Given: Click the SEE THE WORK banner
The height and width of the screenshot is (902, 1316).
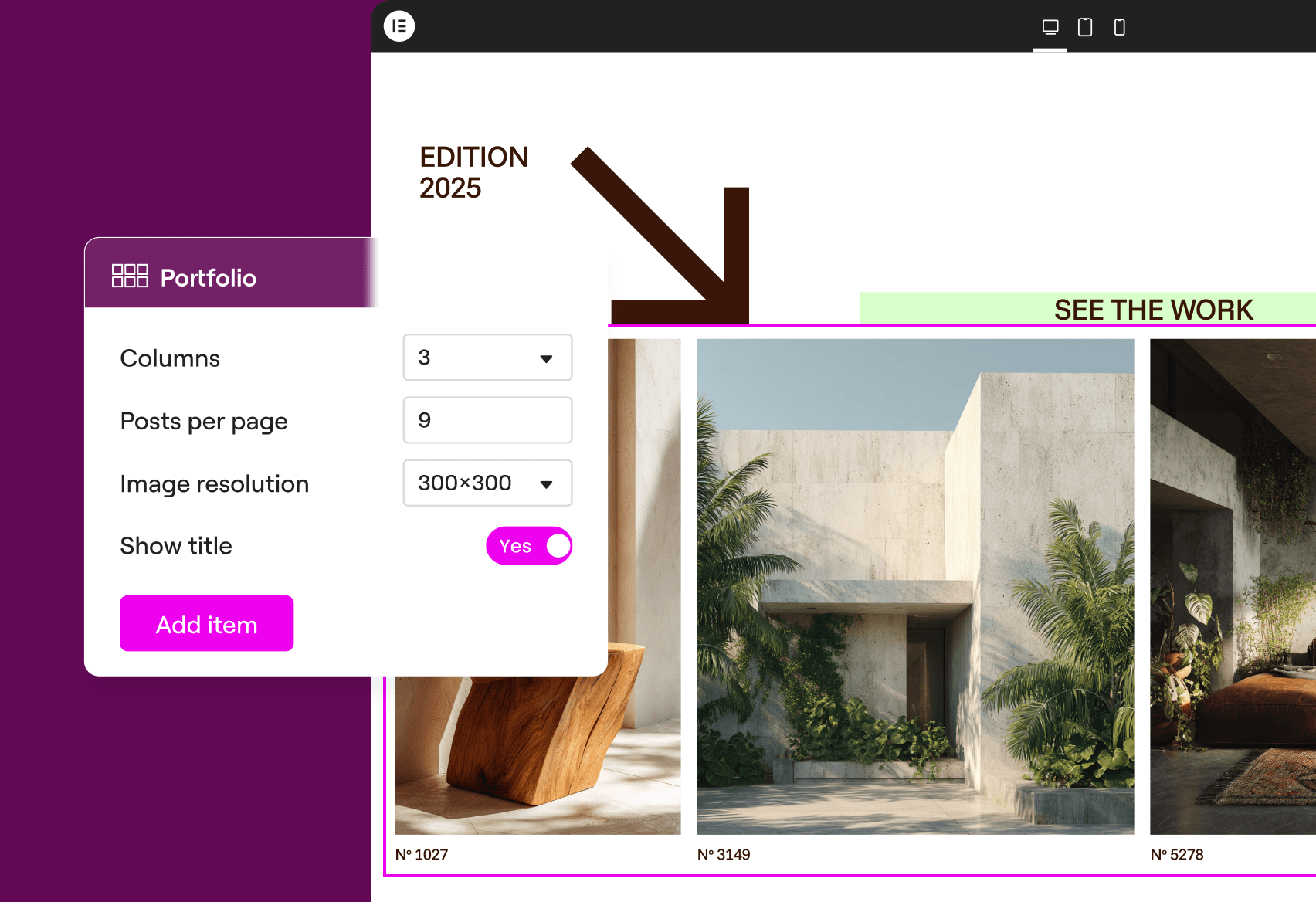Looking at the screenshot, I should 1087,309.
